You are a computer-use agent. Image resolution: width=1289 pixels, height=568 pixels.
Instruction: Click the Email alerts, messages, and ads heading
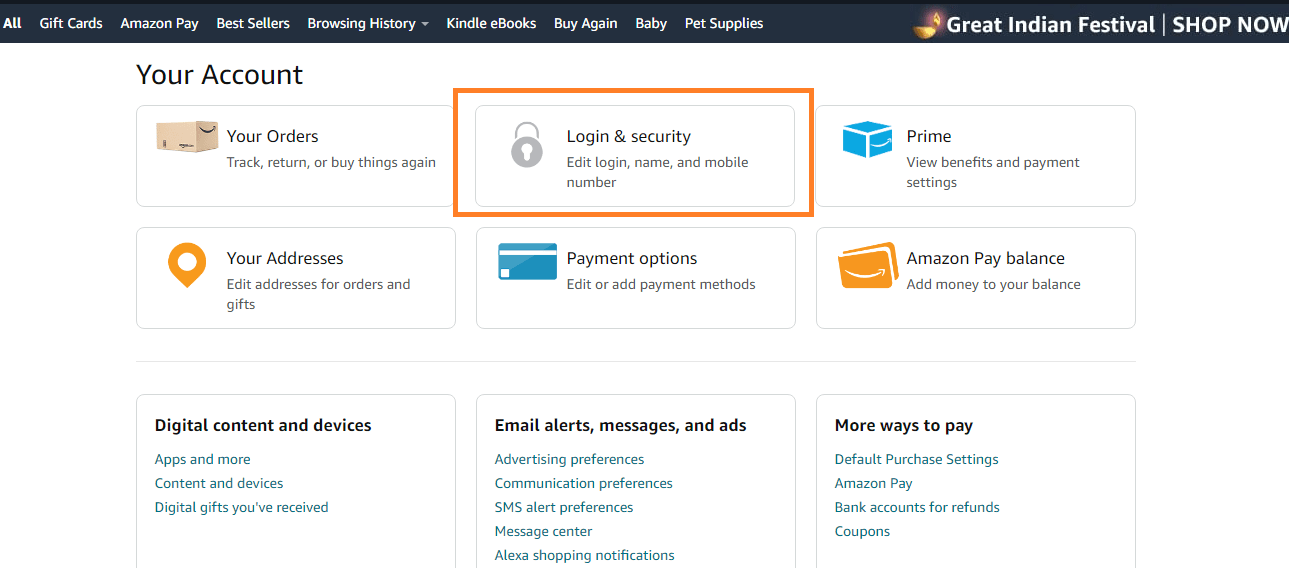[x=621, y=425]
